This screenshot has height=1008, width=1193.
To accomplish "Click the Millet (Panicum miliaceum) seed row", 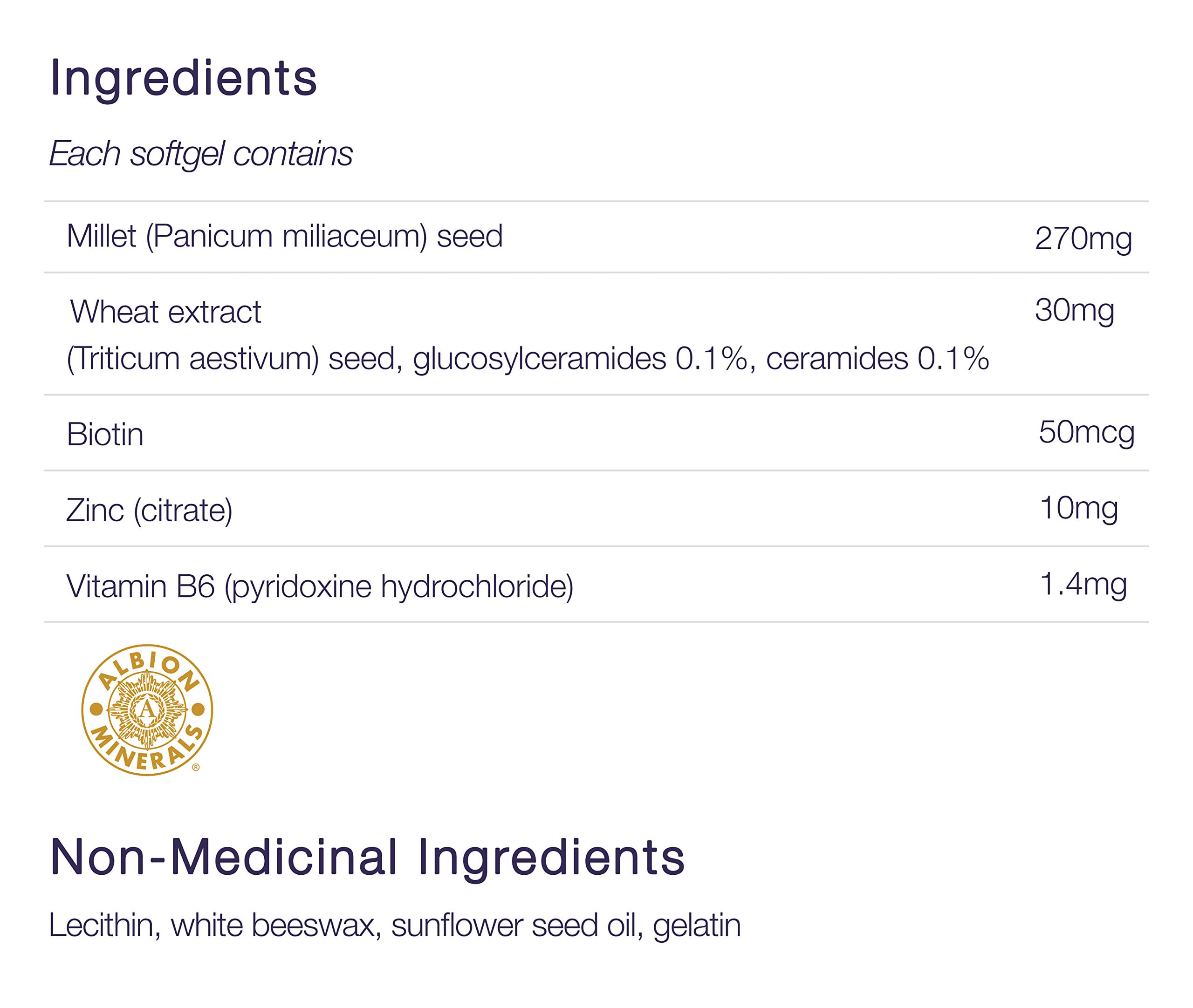I will (596, 237).
